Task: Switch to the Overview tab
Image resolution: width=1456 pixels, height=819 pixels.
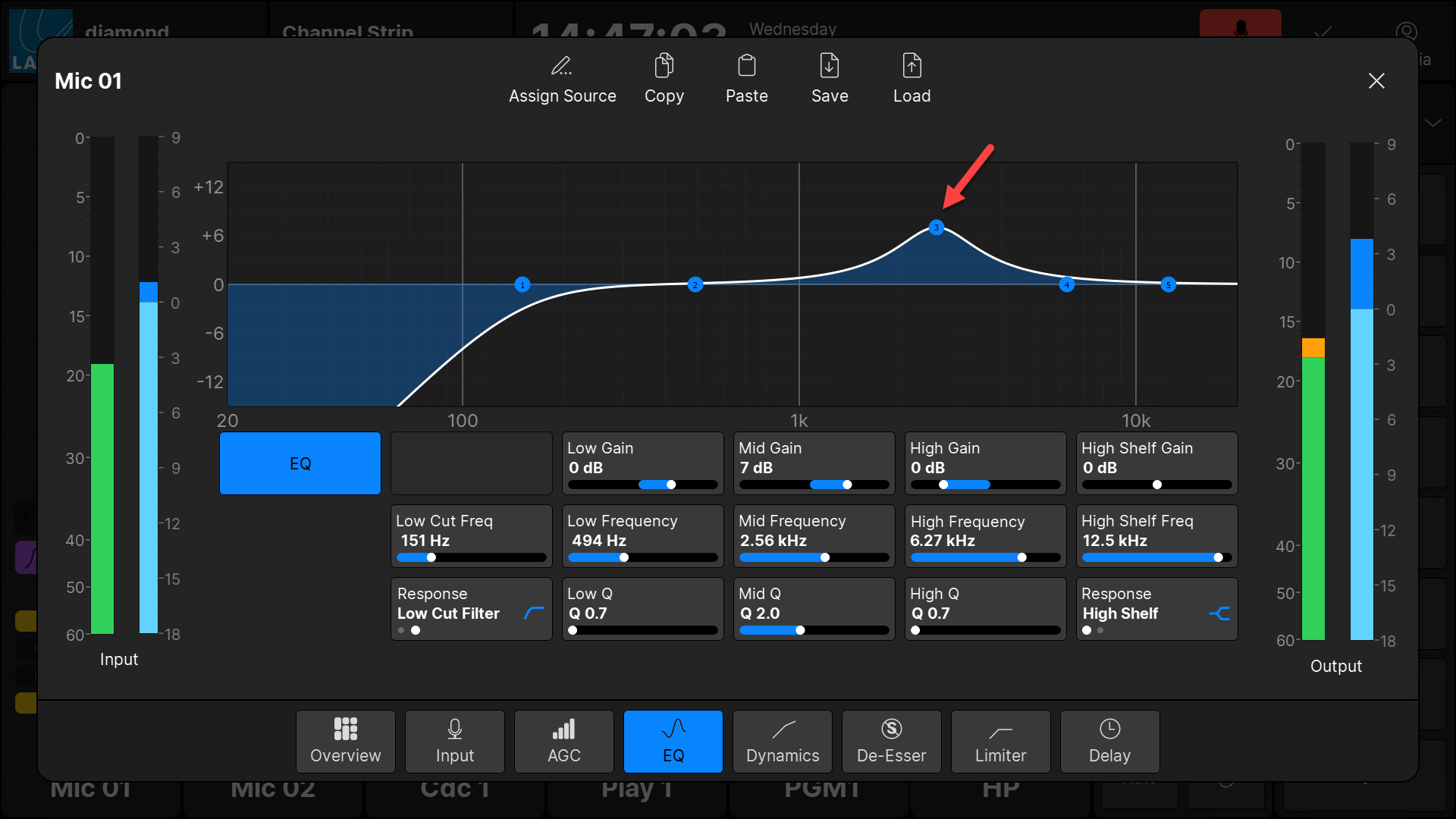Action: [x=345, y=741]
